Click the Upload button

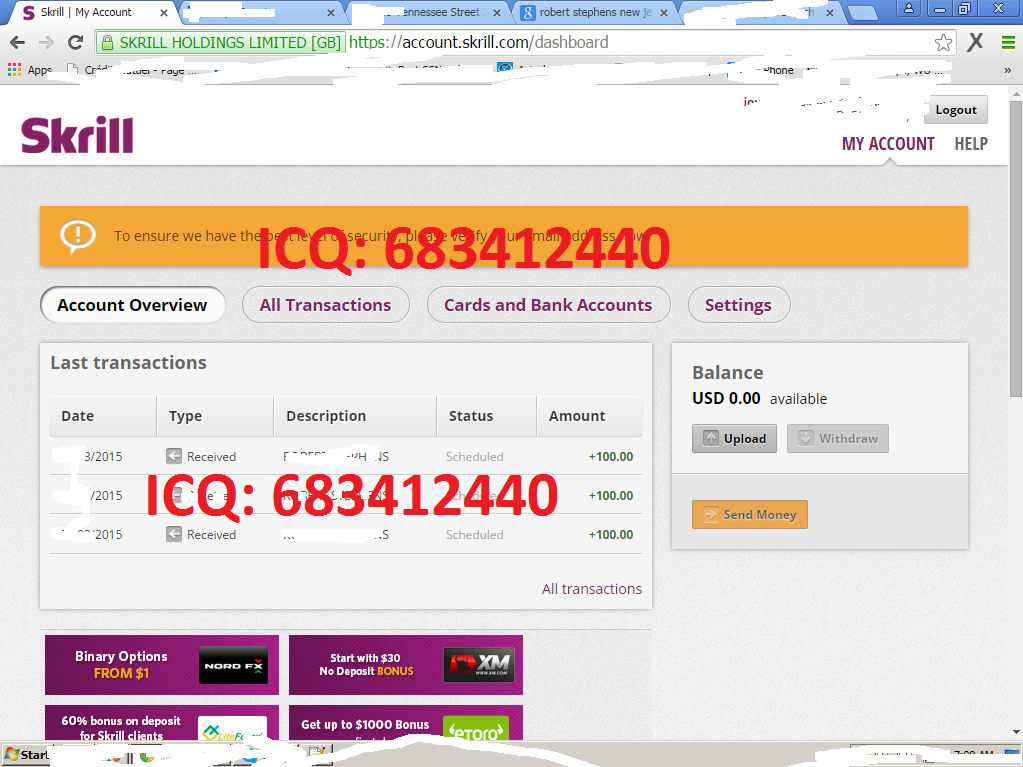[734, 438]
